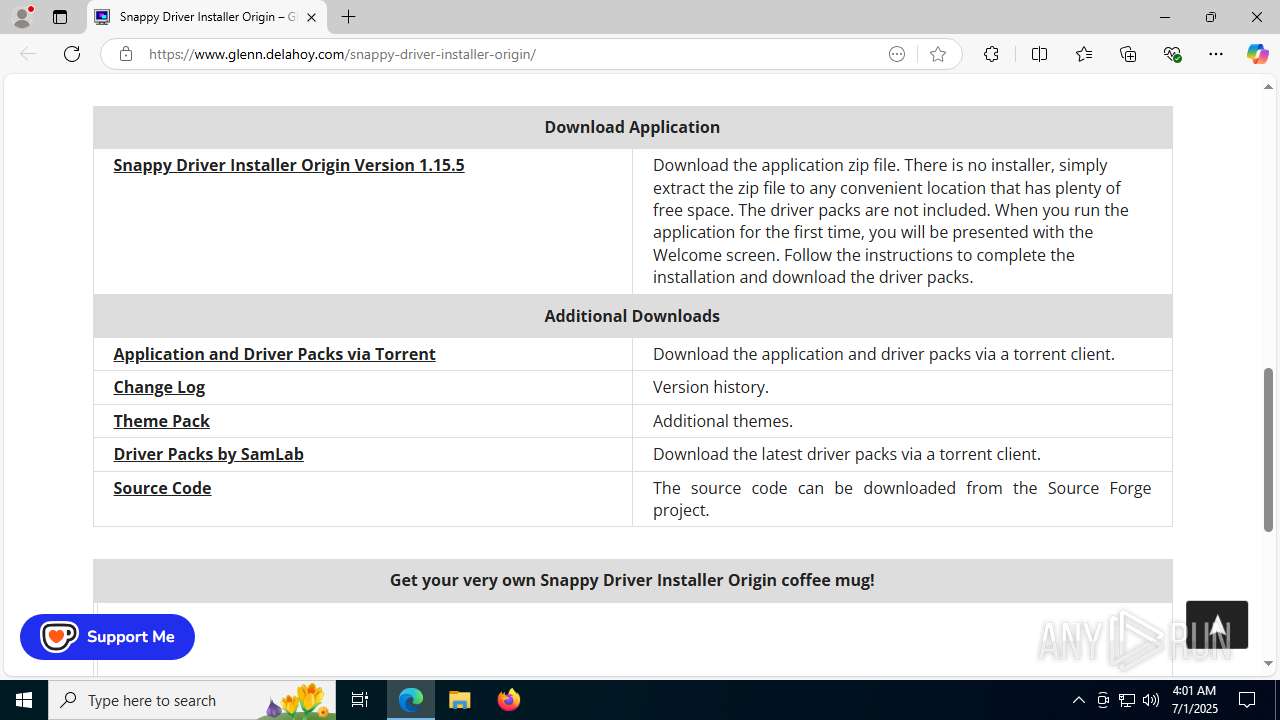
Task: Add this page to favorites star
Action: click(x=938, y=54)
